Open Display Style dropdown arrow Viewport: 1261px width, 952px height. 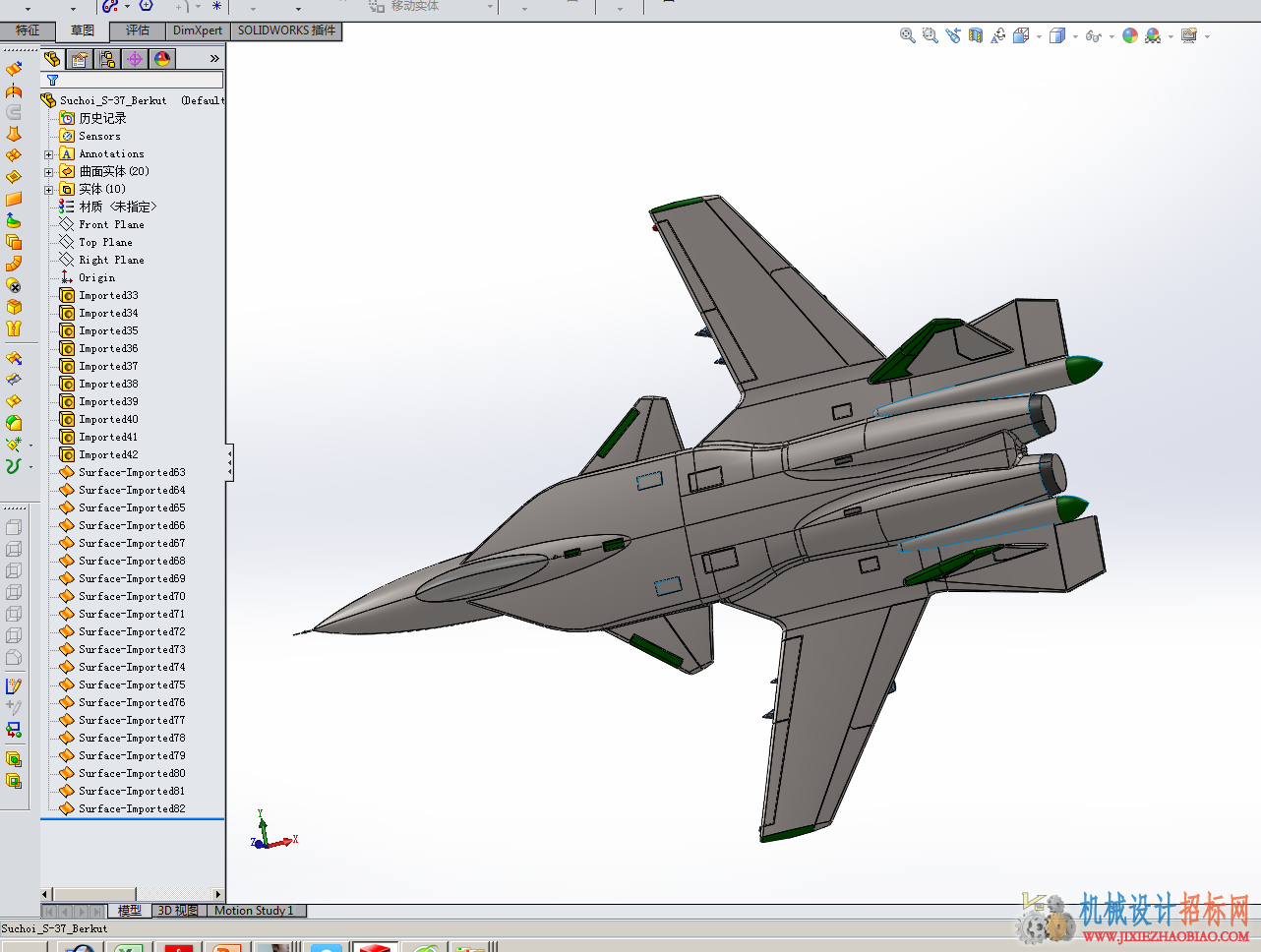click(x=1075, y=36)
